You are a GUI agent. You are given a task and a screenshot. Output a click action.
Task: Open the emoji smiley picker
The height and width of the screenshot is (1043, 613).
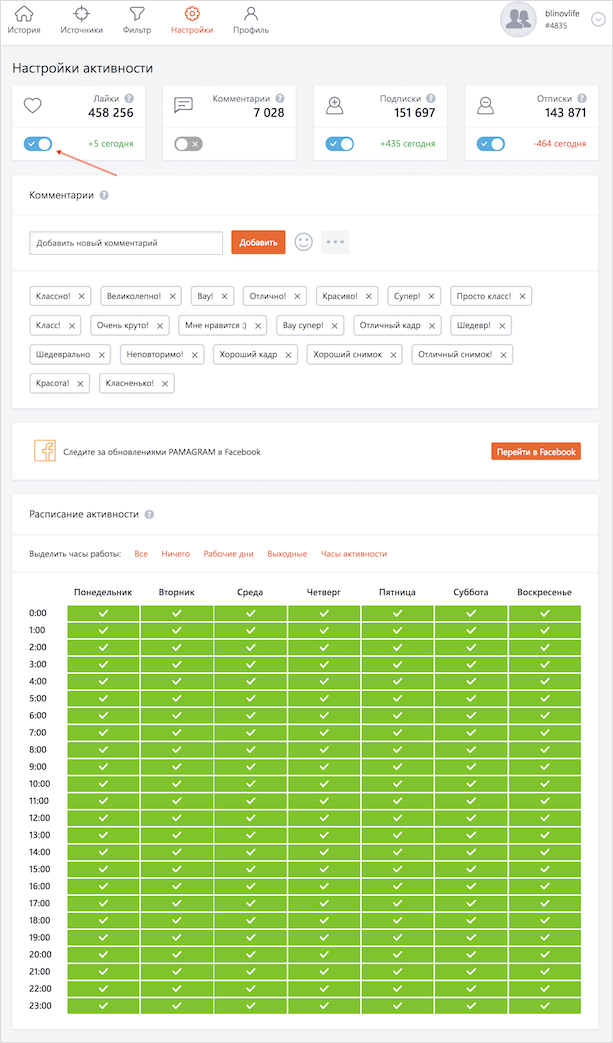[x=303, y=242]
